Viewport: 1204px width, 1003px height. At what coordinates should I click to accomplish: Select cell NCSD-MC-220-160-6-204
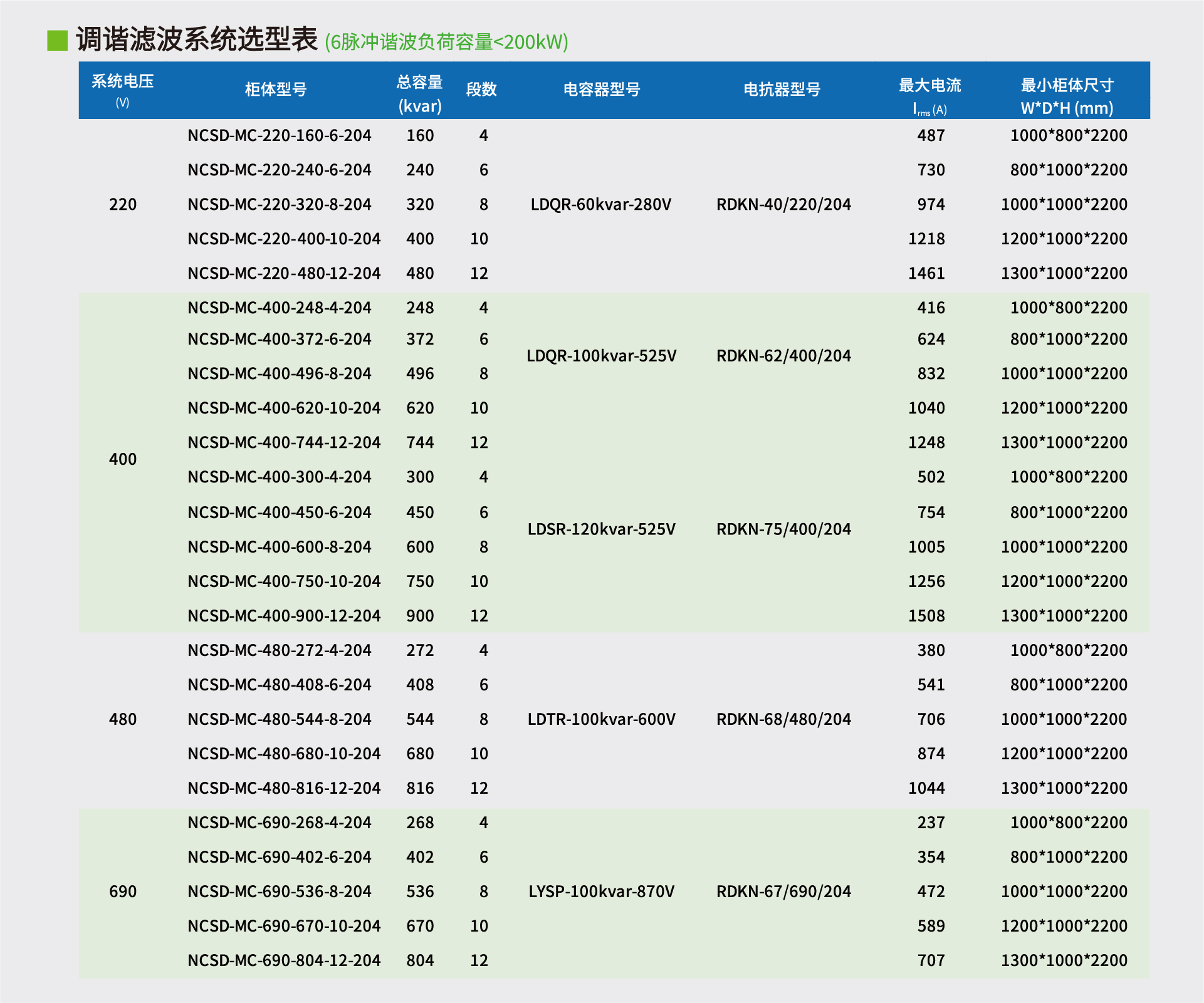click(x=280, y=136)
